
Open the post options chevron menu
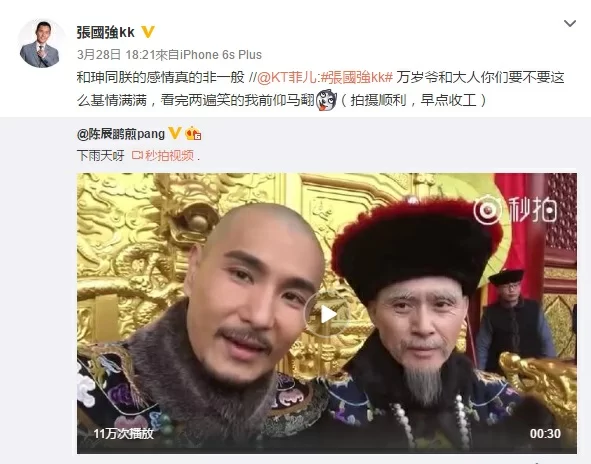(x=570, y=24)
